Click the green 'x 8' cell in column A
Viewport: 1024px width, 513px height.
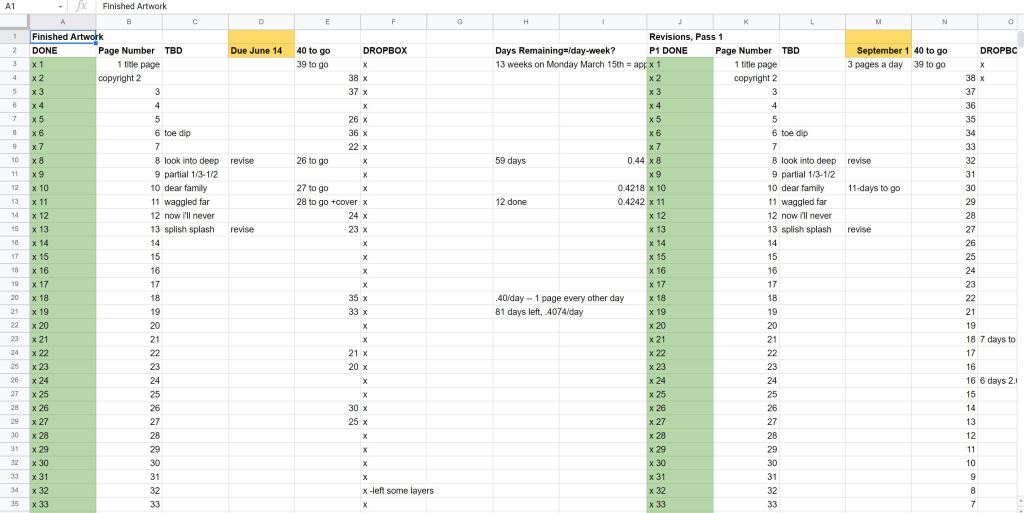tap(63, 160)
